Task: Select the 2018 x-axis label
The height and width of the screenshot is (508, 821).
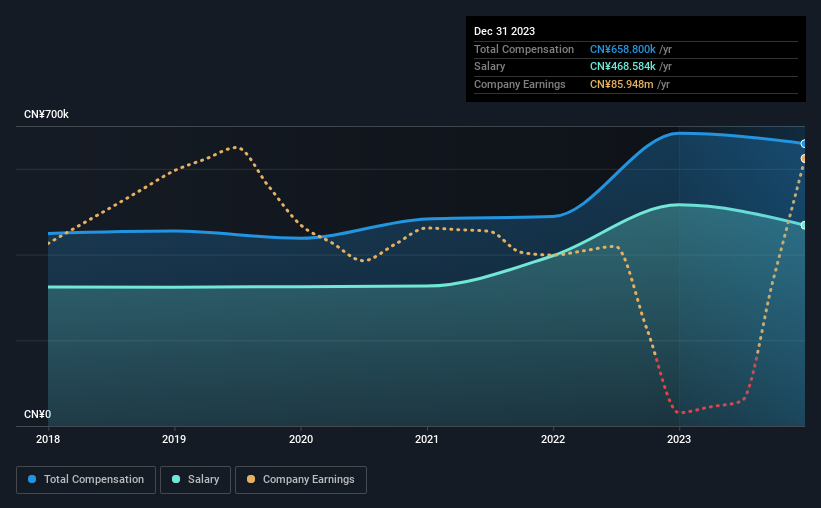Action: tap(48, 439)
